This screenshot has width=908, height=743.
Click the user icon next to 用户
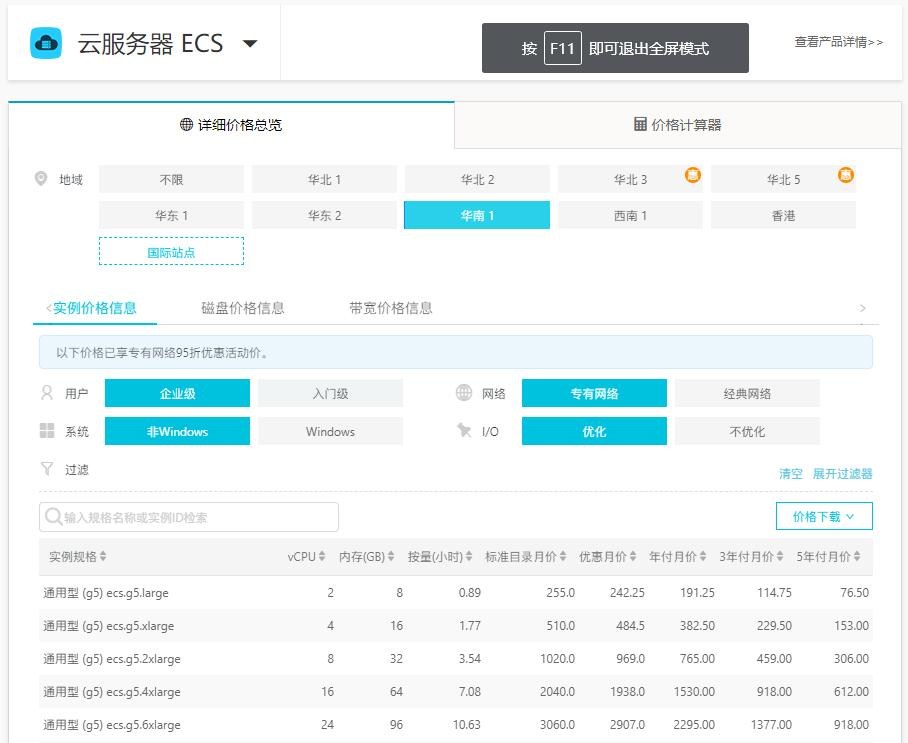click(x=47, y=393)
